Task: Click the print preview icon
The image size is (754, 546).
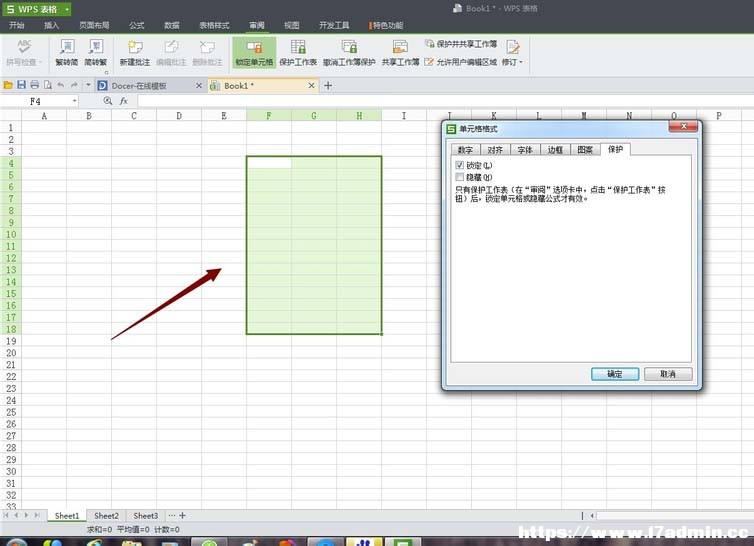Action: point(48,85)
